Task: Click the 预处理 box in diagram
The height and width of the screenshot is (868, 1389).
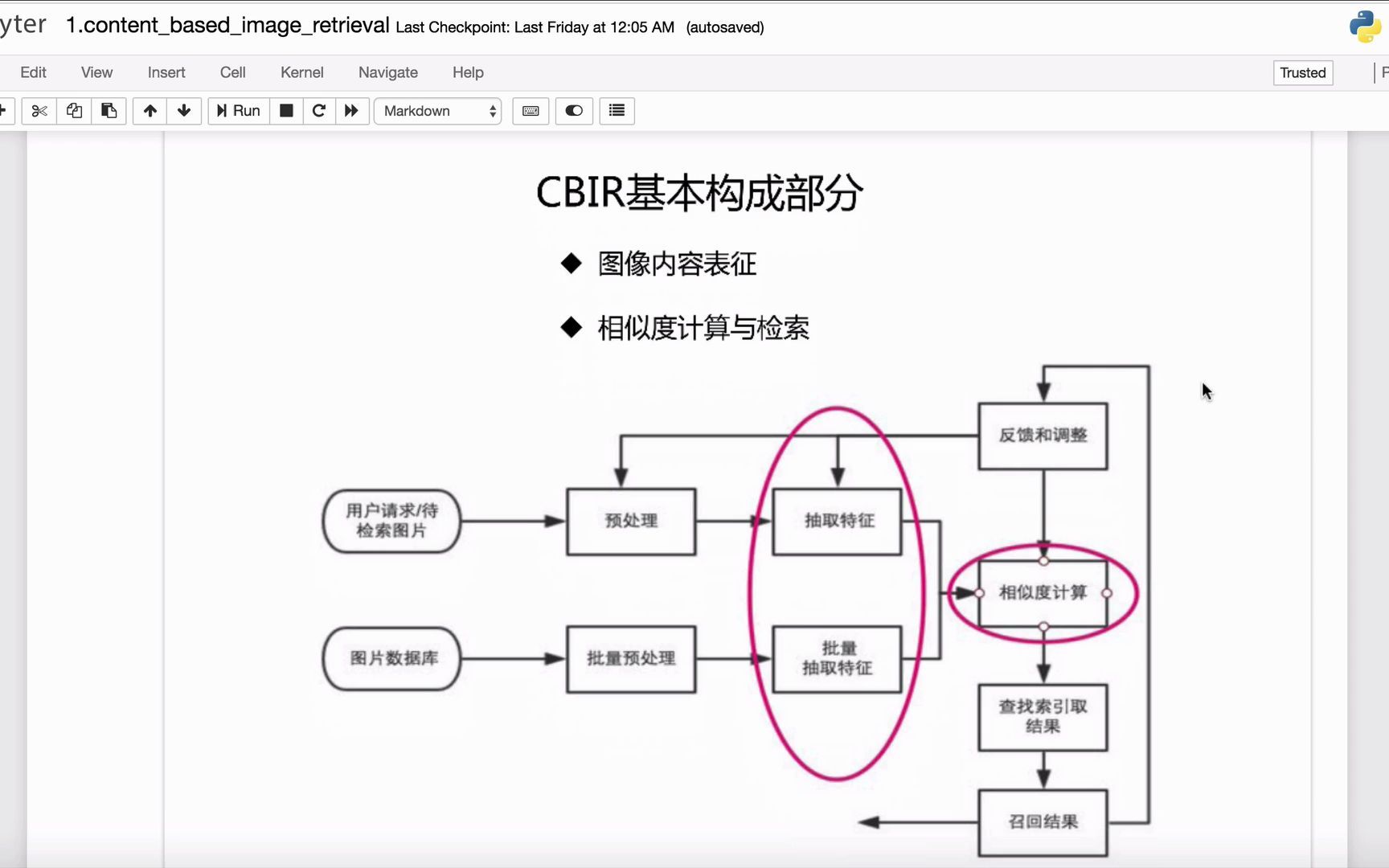Action: [631, 522]
